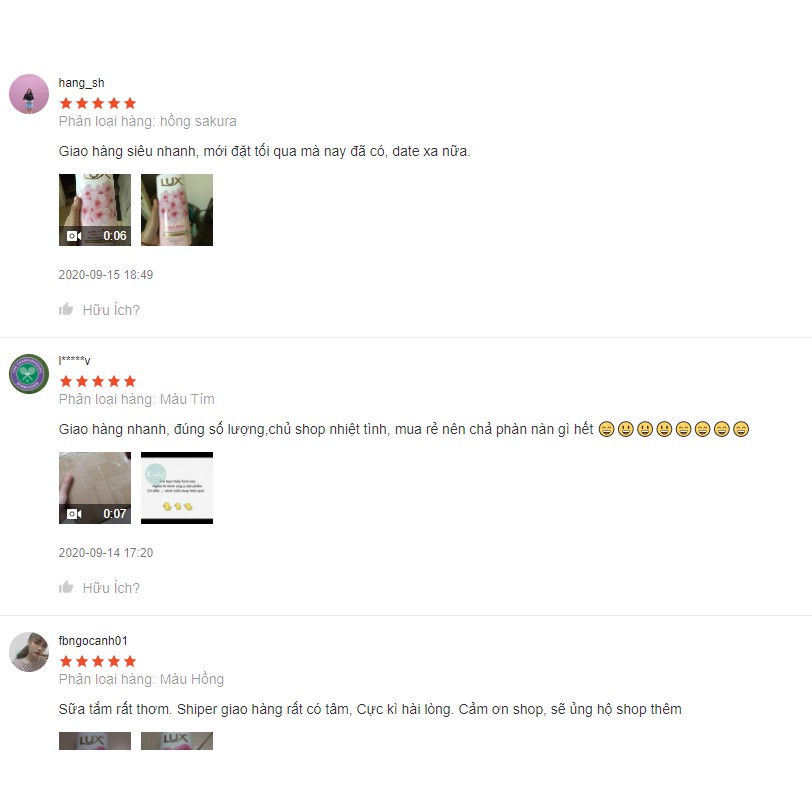Click the timestamp 2020-09-15 18:49
This screenshot has width=812, height=812.
pos(106,274)
